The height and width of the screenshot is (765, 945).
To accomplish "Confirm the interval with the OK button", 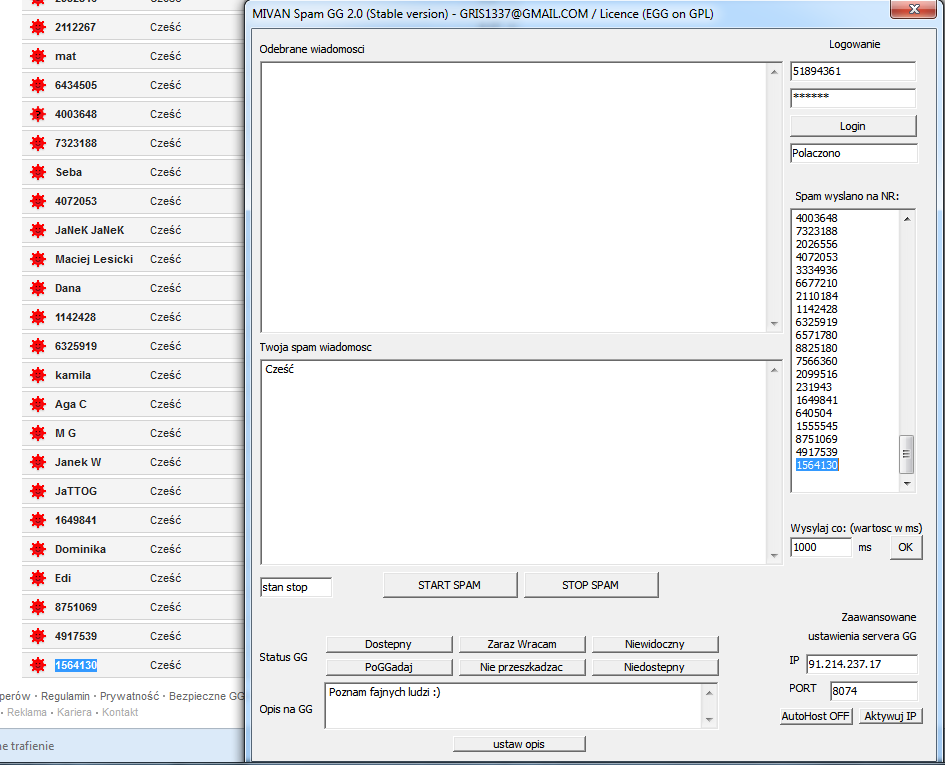I will pos(906,547).
